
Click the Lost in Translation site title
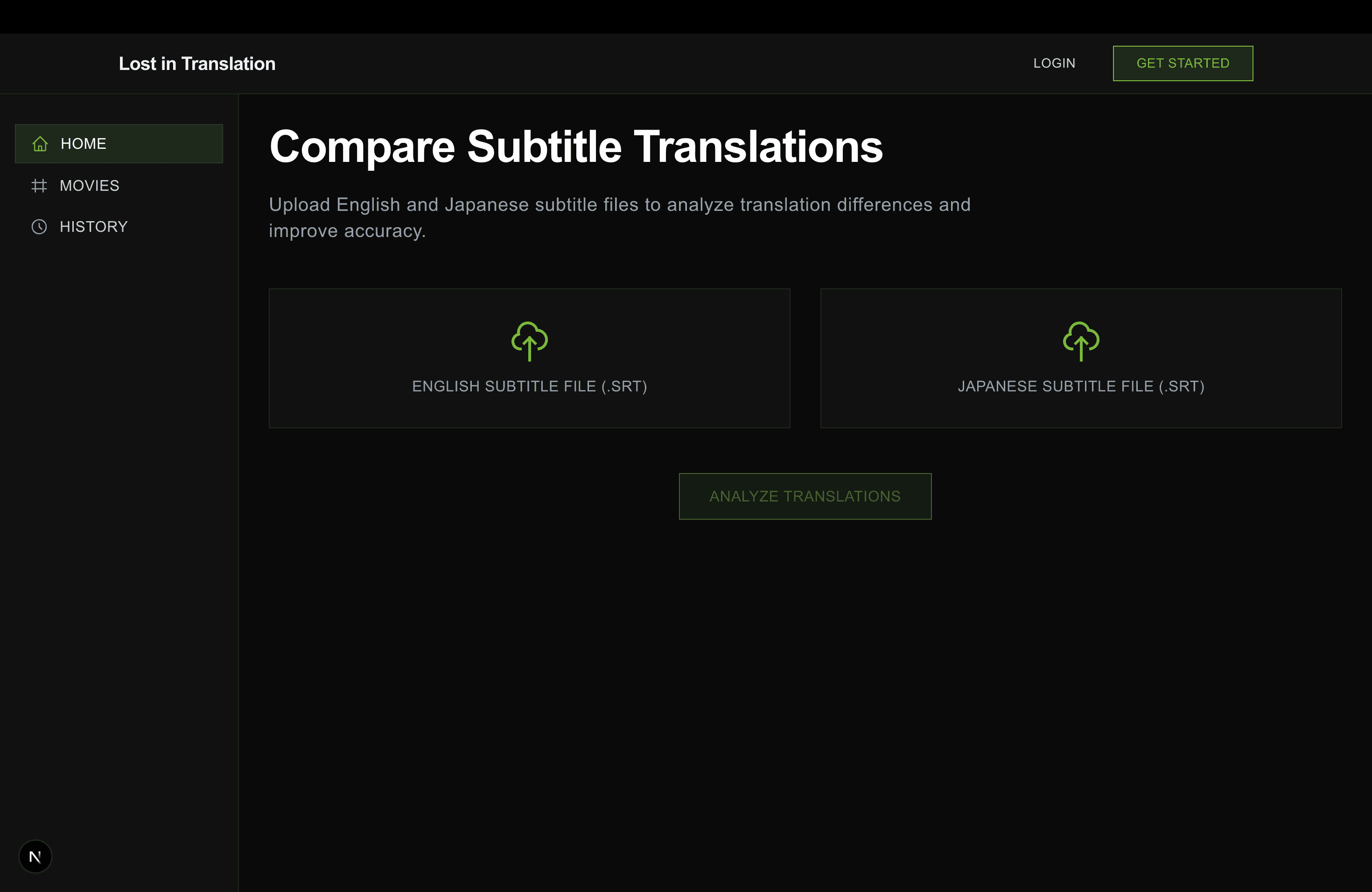tap(197, 63)
